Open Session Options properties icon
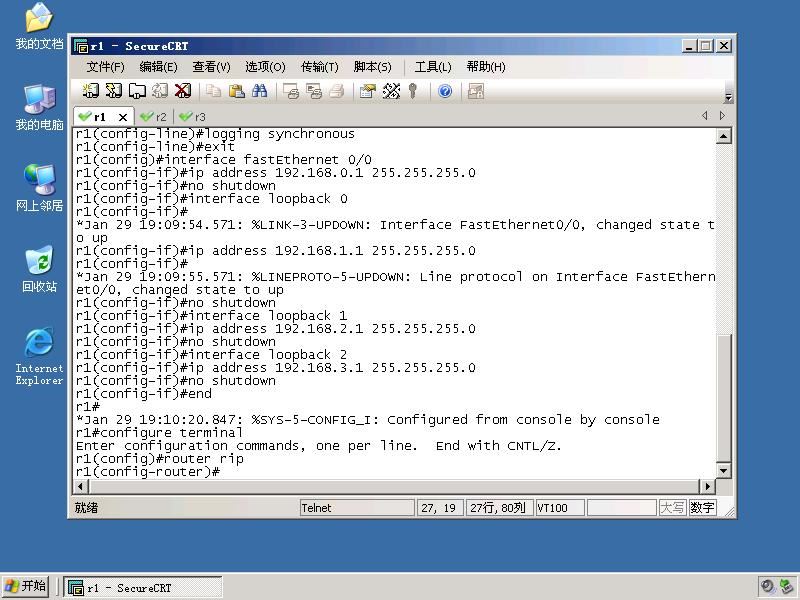Image resolution: width=800 pixels, height=600 pixels. coord(368,91)
